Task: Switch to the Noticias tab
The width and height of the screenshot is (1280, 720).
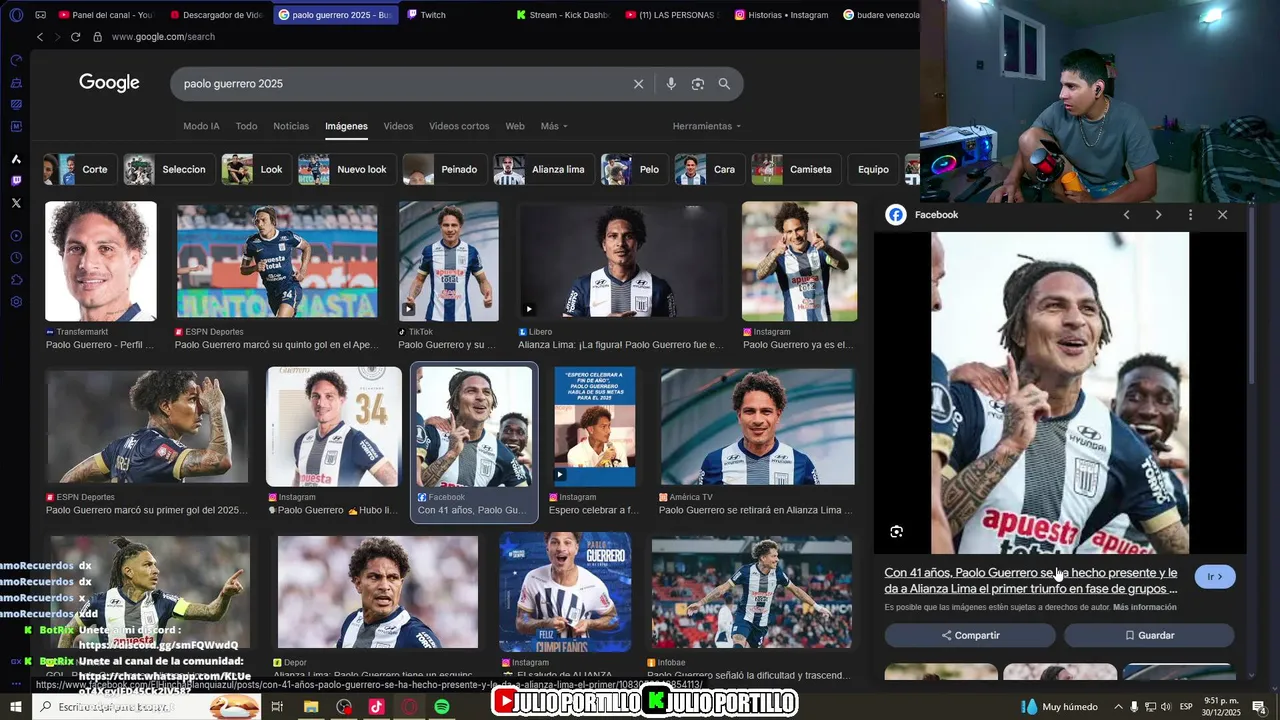Action: click(x=291, y=126)
